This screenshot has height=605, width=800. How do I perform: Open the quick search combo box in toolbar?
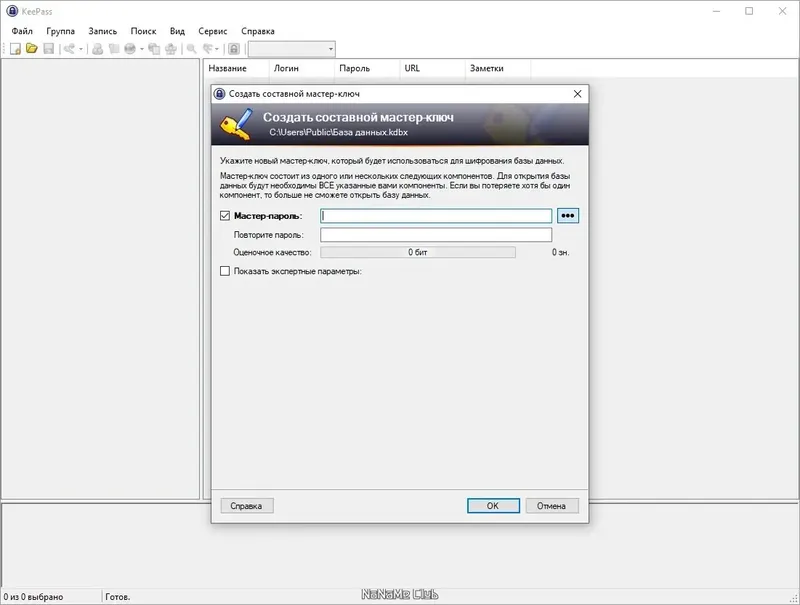tap(292, 49)
